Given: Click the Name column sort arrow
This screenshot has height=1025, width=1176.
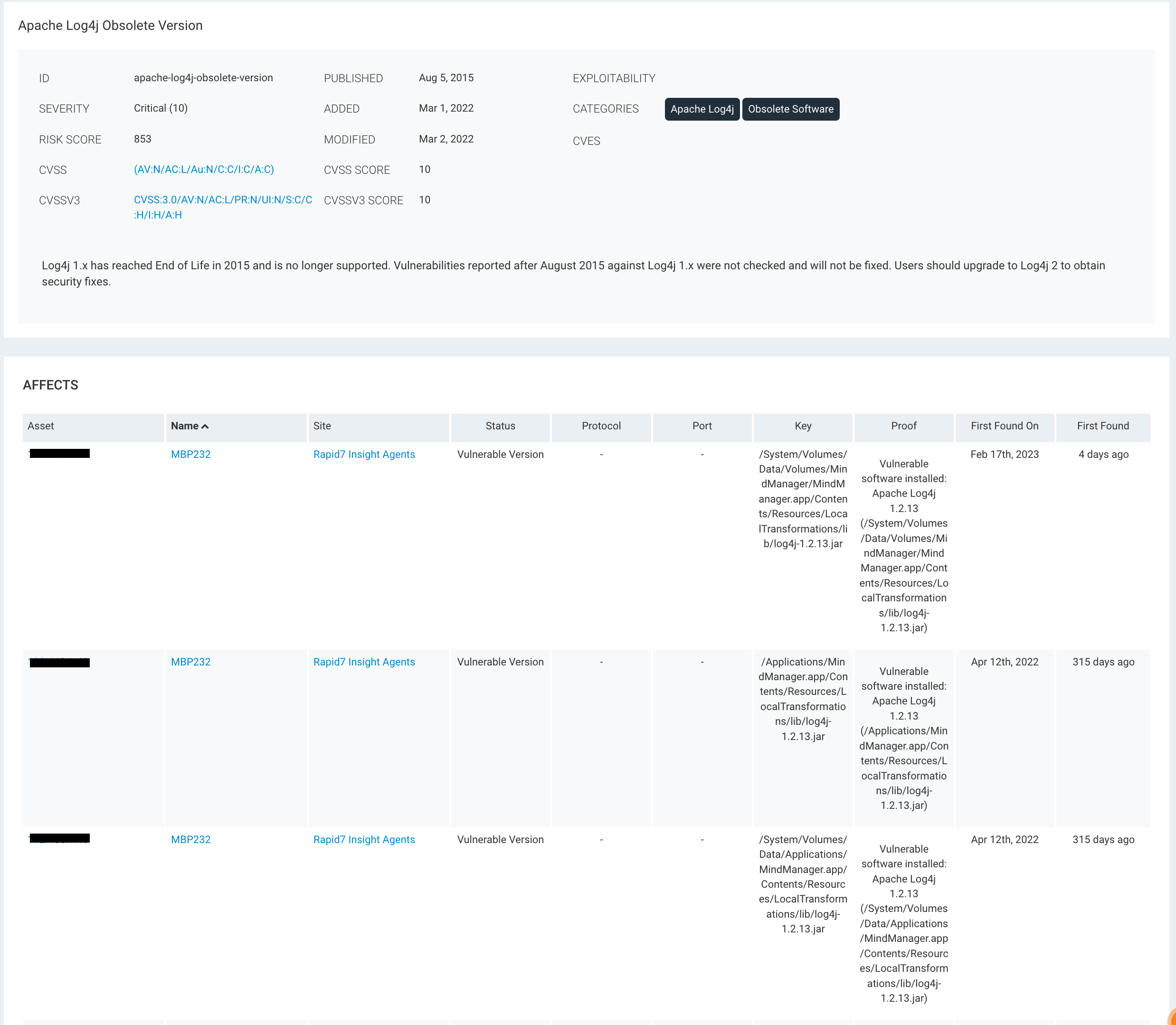Looking at the screenshot, I should [205, 426].
